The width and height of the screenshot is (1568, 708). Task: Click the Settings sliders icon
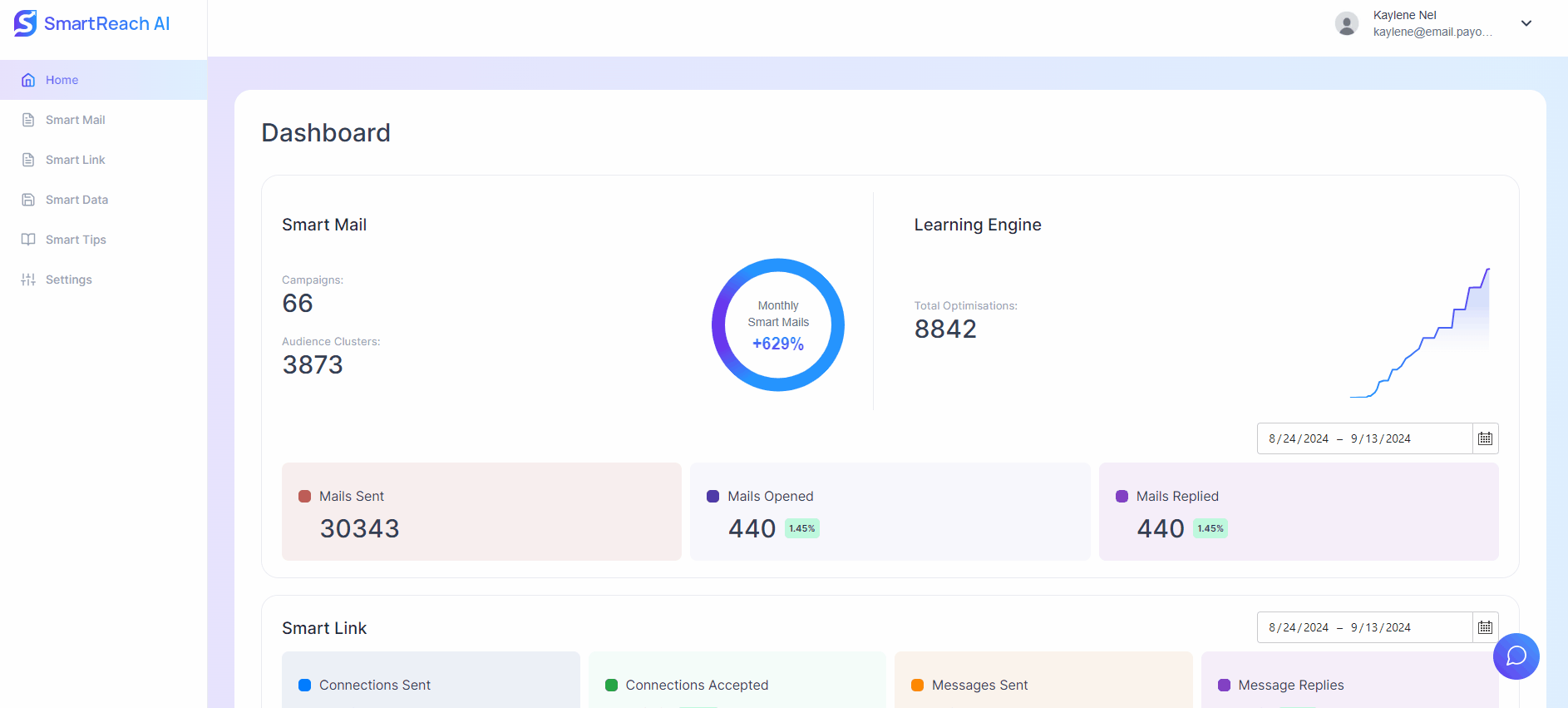click(x=28, y=280)
